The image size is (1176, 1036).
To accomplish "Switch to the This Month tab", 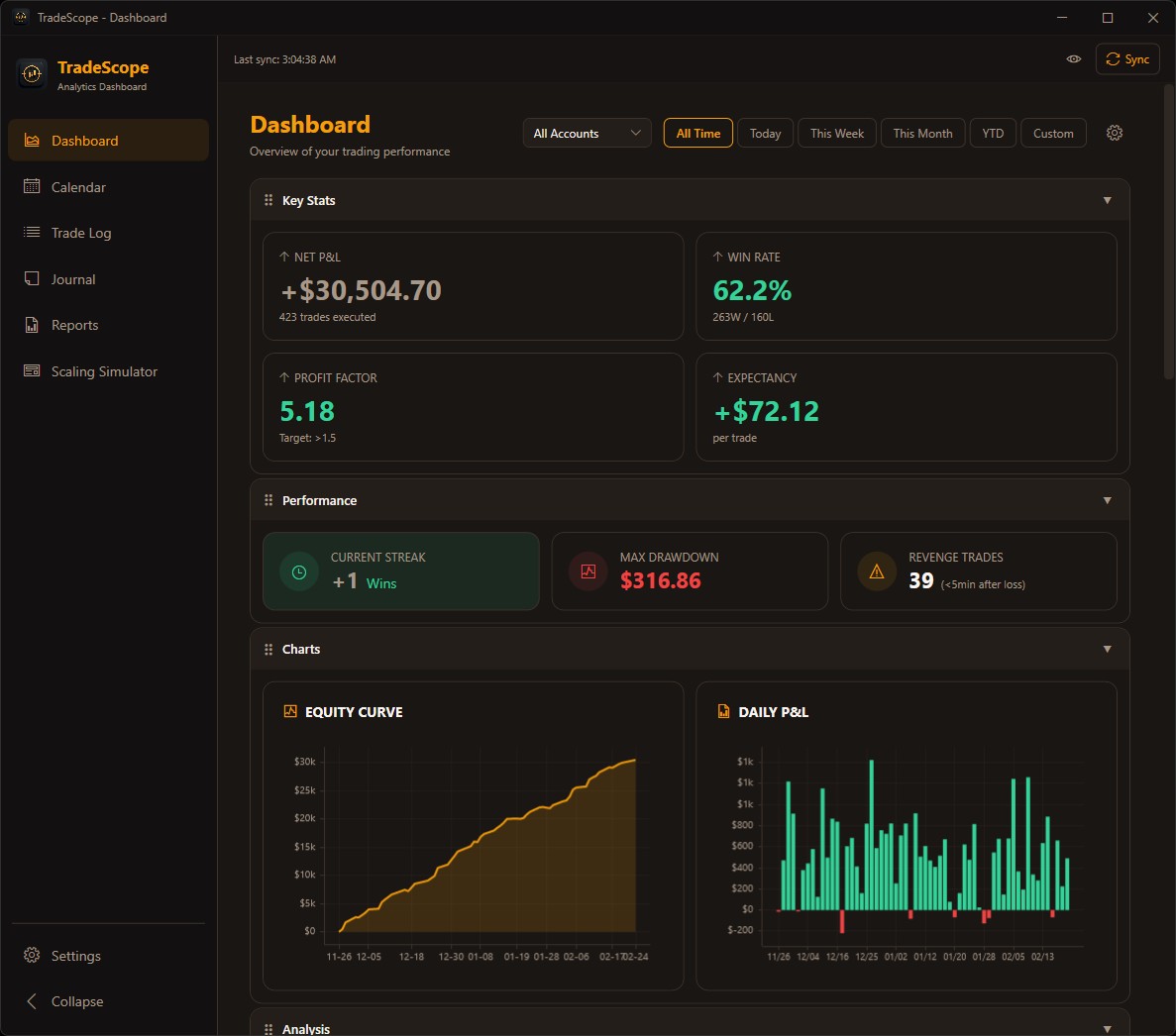I will coord(922,132).
